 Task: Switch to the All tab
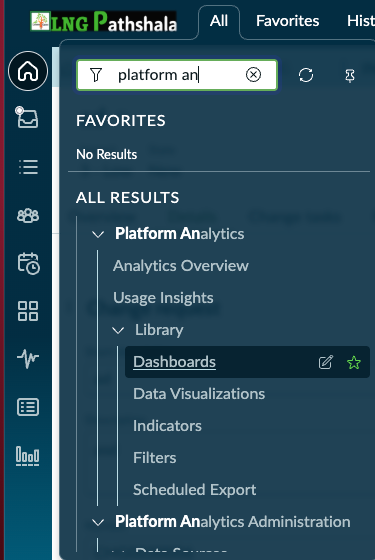coord(219,21)
